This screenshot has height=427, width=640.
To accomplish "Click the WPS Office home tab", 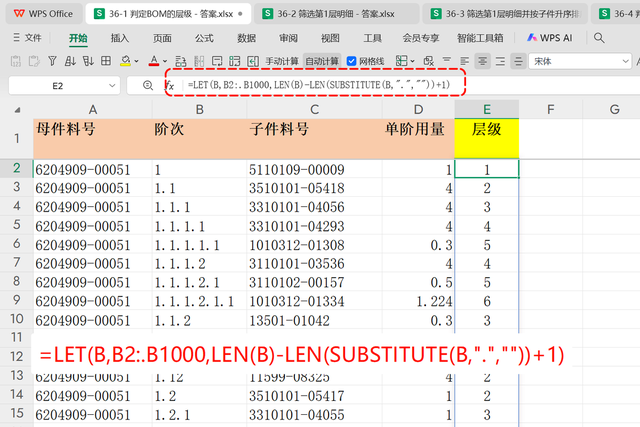I will 43,14.
